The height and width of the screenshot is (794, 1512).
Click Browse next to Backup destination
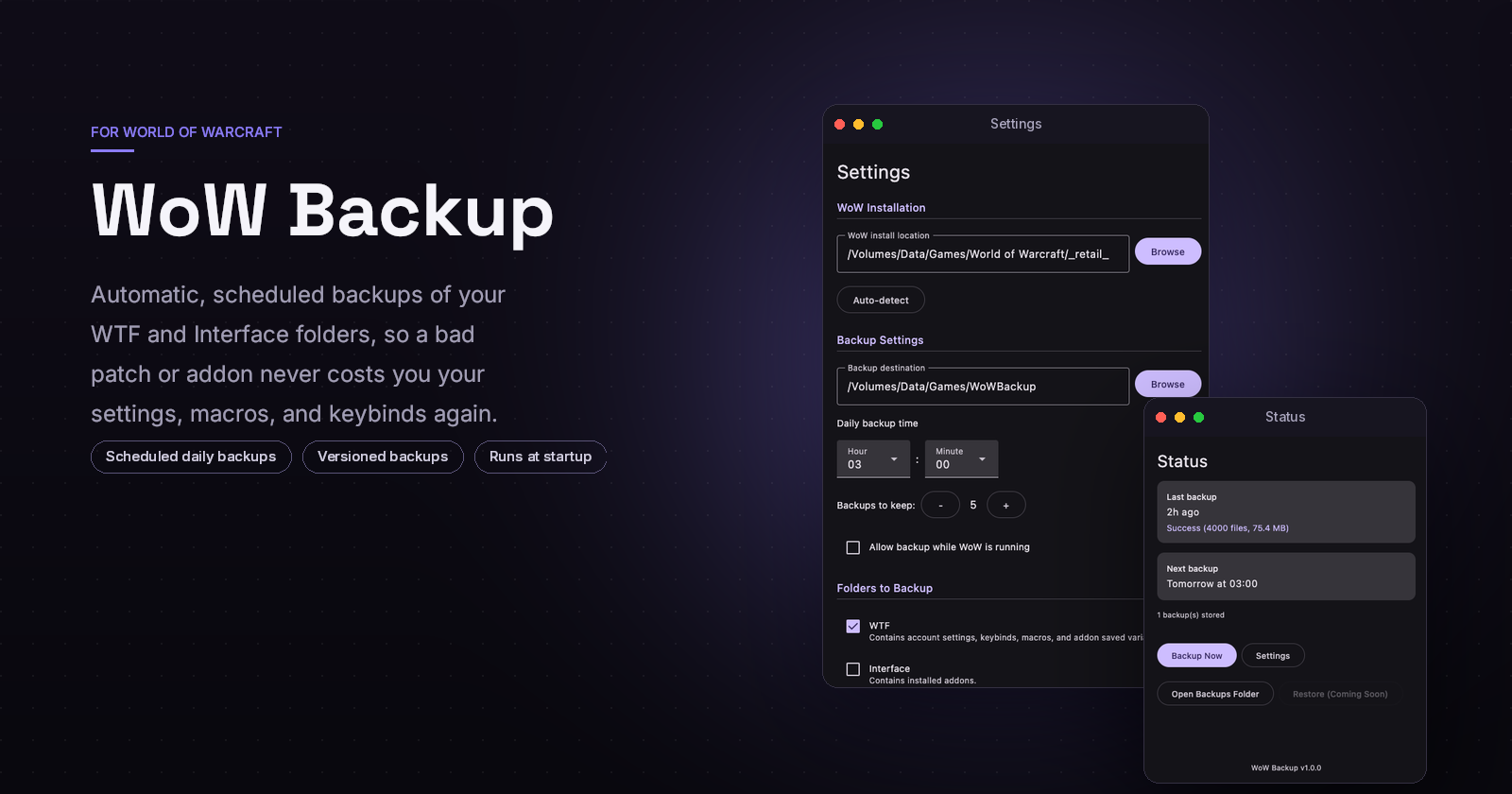1167,384
